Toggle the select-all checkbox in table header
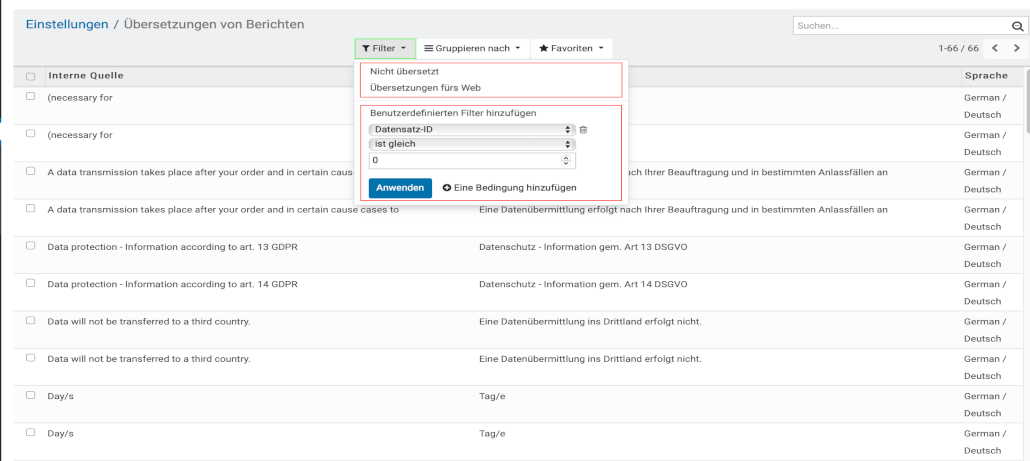Image resolution: width=1030 pixels, height=461 pixels. 31,77
